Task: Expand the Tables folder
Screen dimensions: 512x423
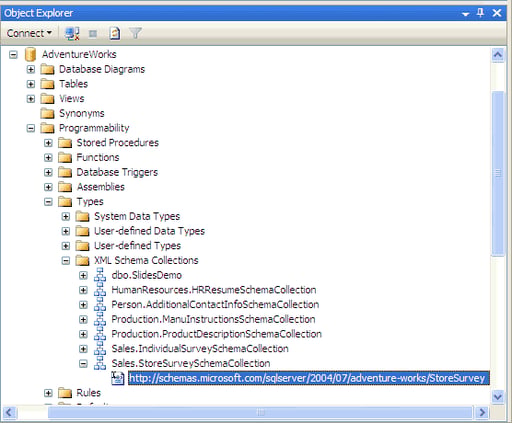Action: tap(31, 84)
